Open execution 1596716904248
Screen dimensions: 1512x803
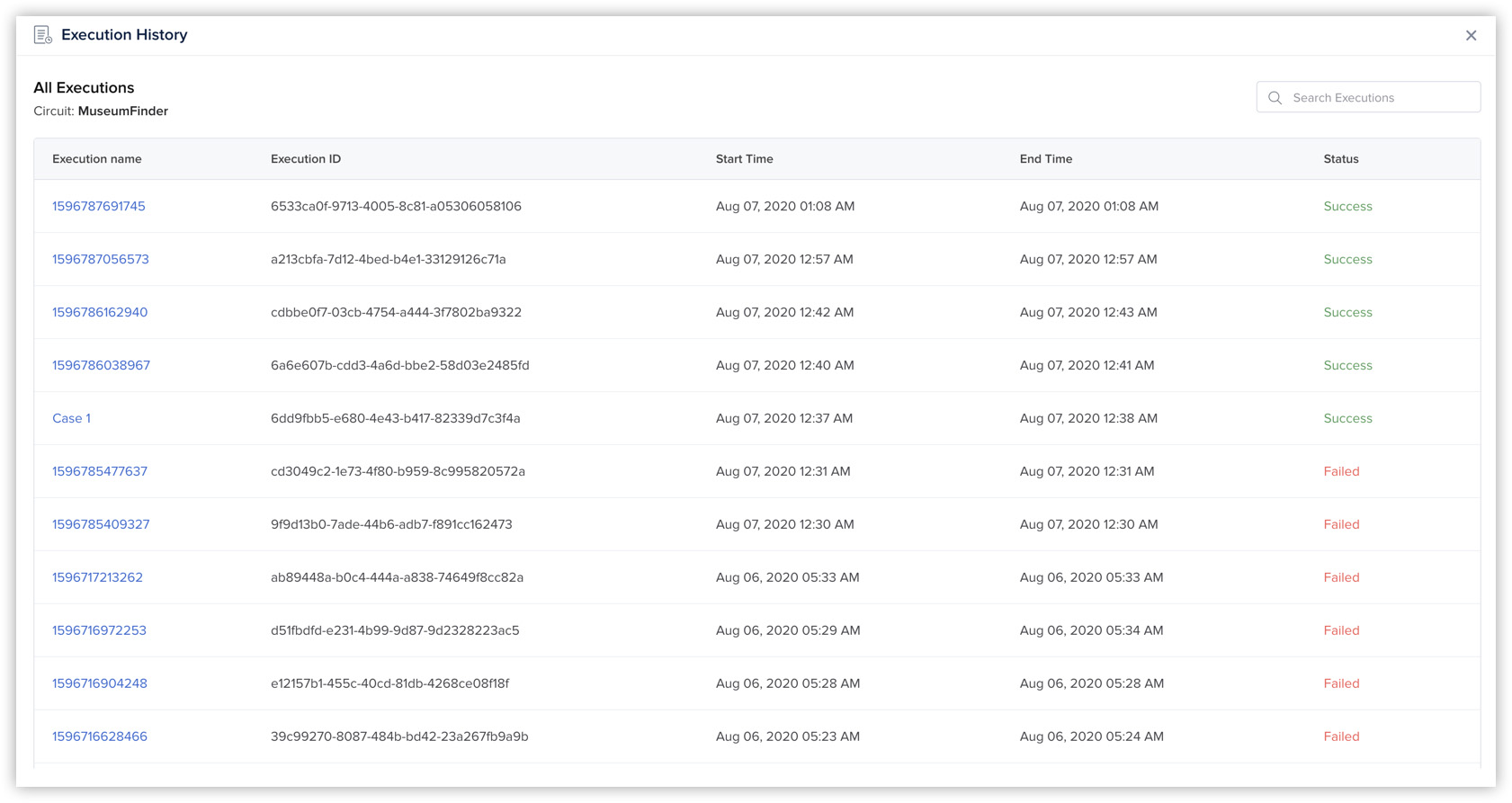point(99,683)
